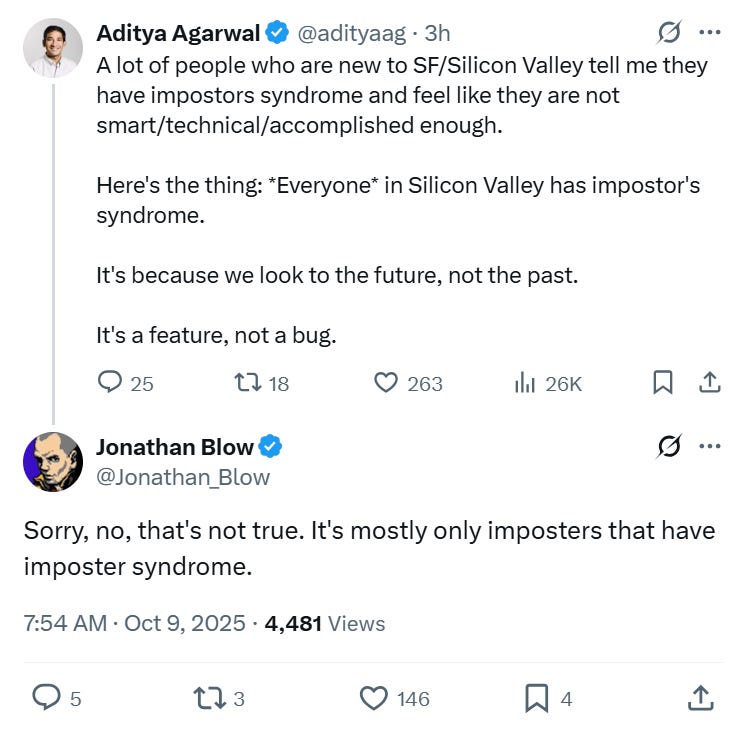The width and height of the screenshot is (748, 733).
Task: Open the @Jonathan_Blow handle link
Action: (x=183, y=477)
